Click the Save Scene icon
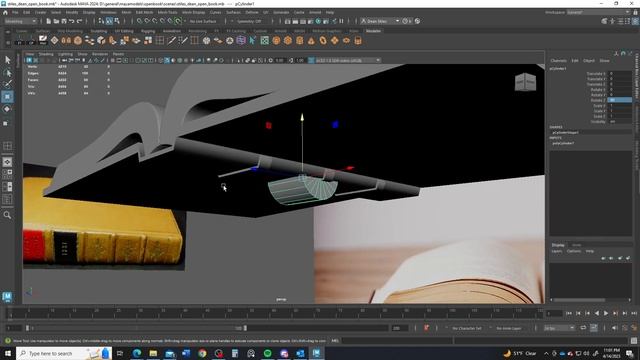Screen dimensions: 640x360 click(x=64, y=21)
